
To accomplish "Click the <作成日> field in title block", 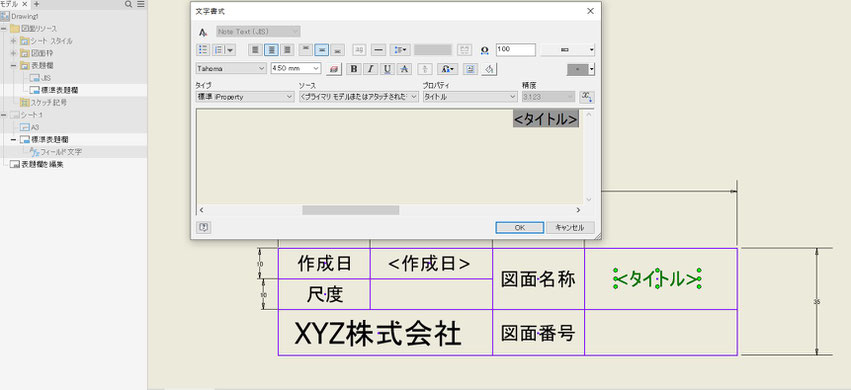I will click(429, 264).
